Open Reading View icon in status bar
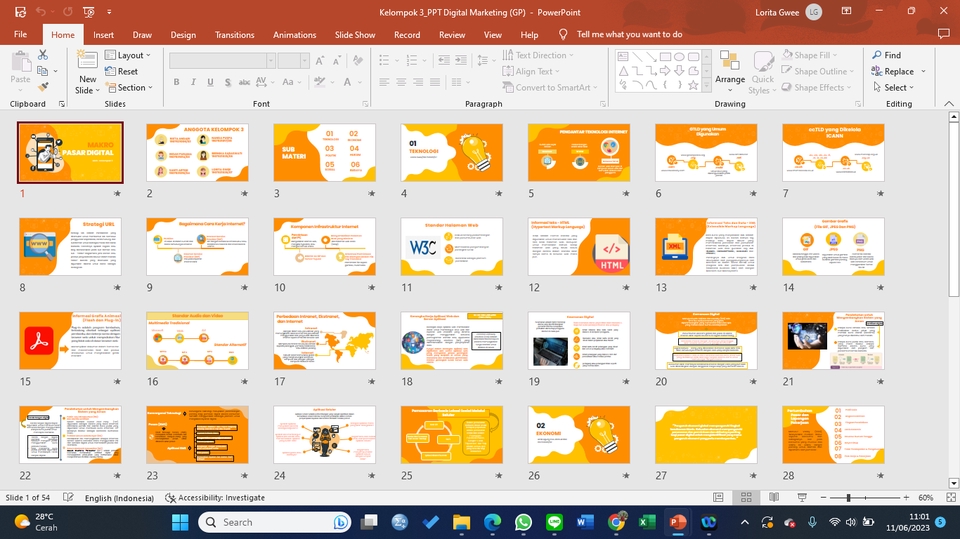This screenshot has width=960, height=539. coord(774,497)
